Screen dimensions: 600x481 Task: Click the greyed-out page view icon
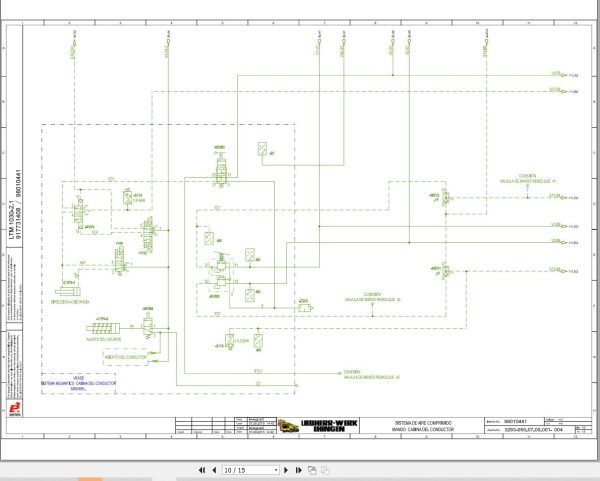click(x=325, y=470)
